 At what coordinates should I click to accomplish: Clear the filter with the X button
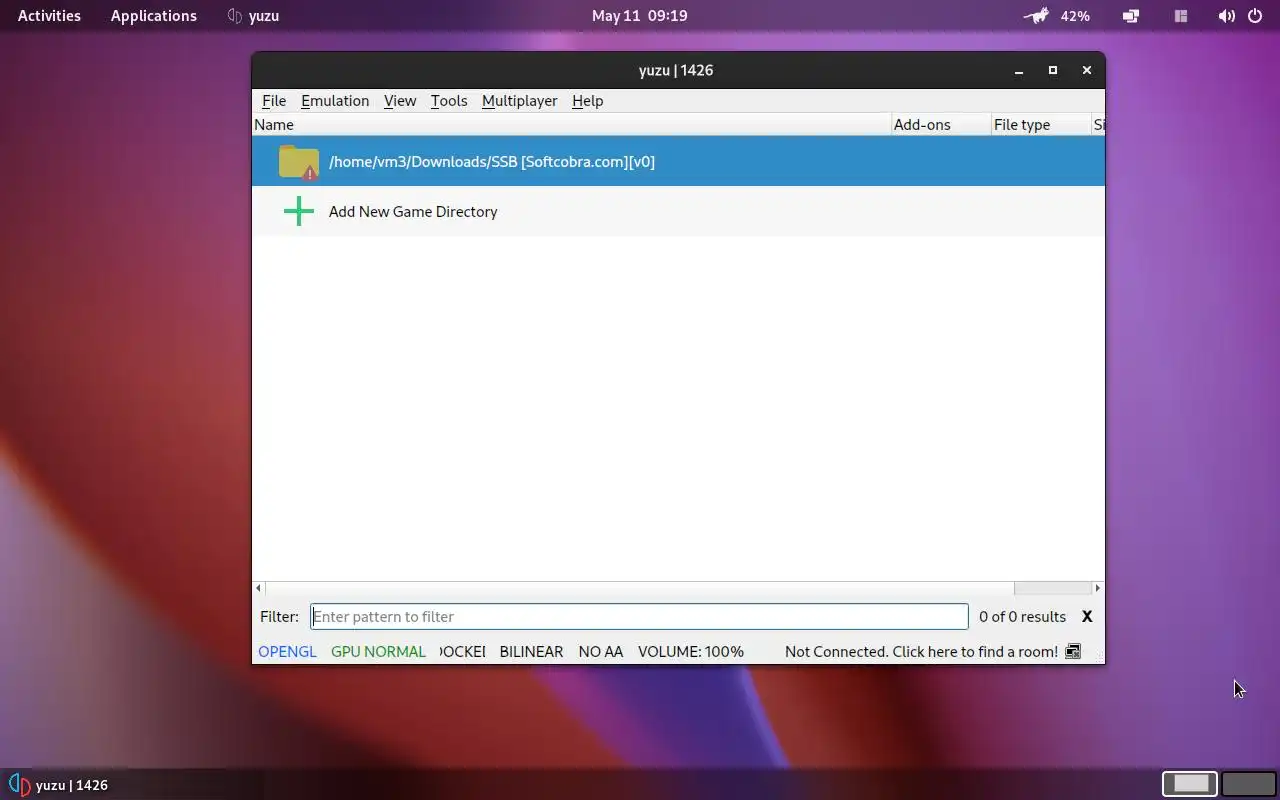[1087, 617]
